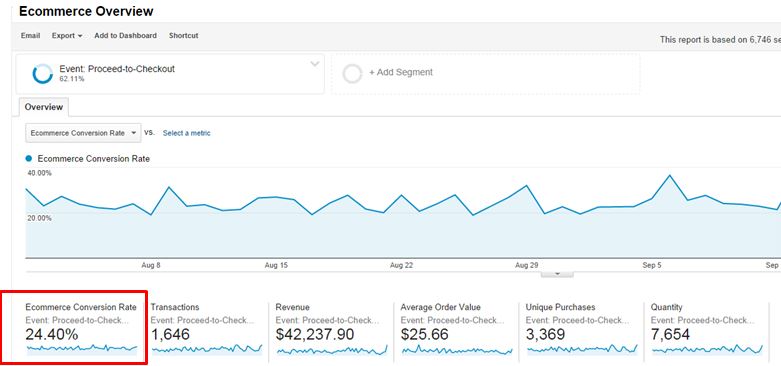Select the Quantity 7,654 scorecard
Image resolution: width=781 pixels, height=366 pixels.
(x=706, y=329)
